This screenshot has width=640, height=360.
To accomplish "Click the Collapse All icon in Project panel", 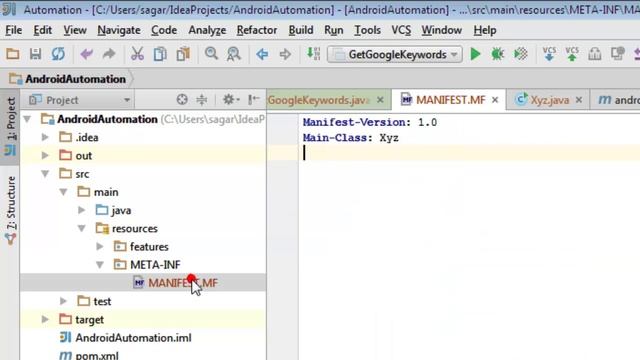I will point(202,100).
